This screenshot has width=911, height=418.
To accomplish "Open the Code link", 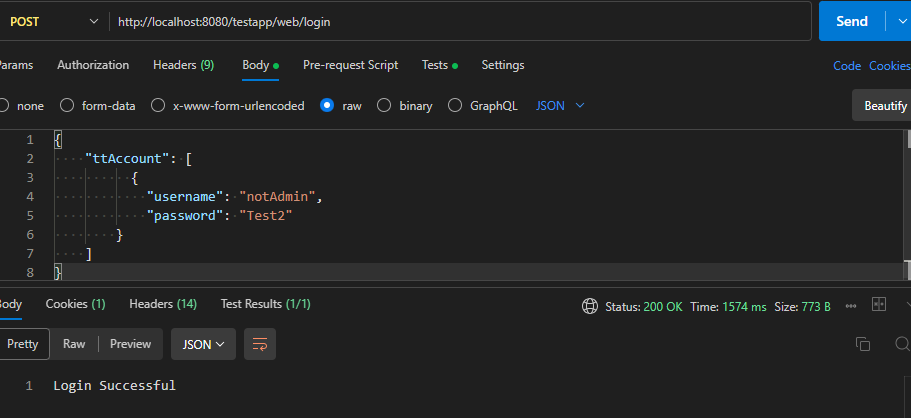I will 846,66.
